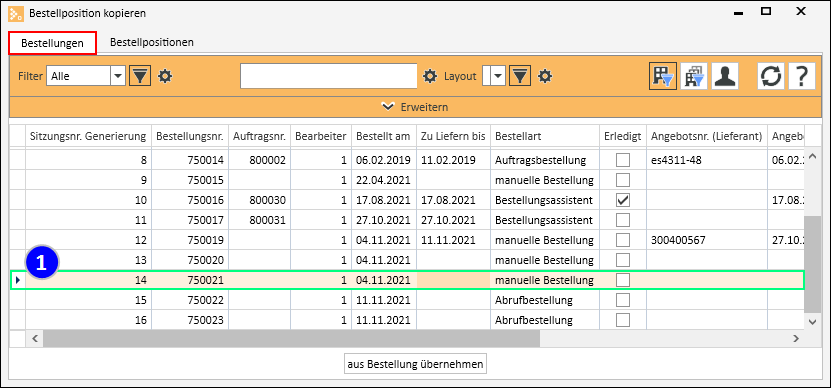The image size is (831, 388).
Task: Open search settings gear beside search field
Action: click(430, 76)
